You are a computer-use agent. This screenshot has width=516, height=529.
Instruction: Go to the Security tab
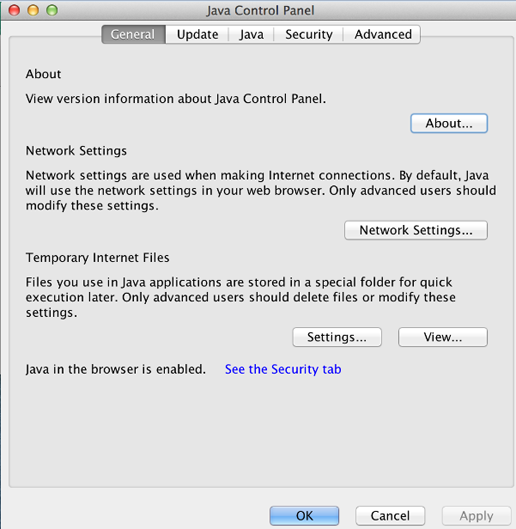[x=309, y=34]
